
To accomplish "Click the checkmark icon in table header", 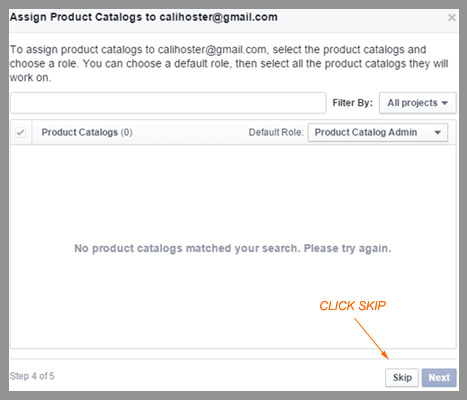I will coord(21,132).
